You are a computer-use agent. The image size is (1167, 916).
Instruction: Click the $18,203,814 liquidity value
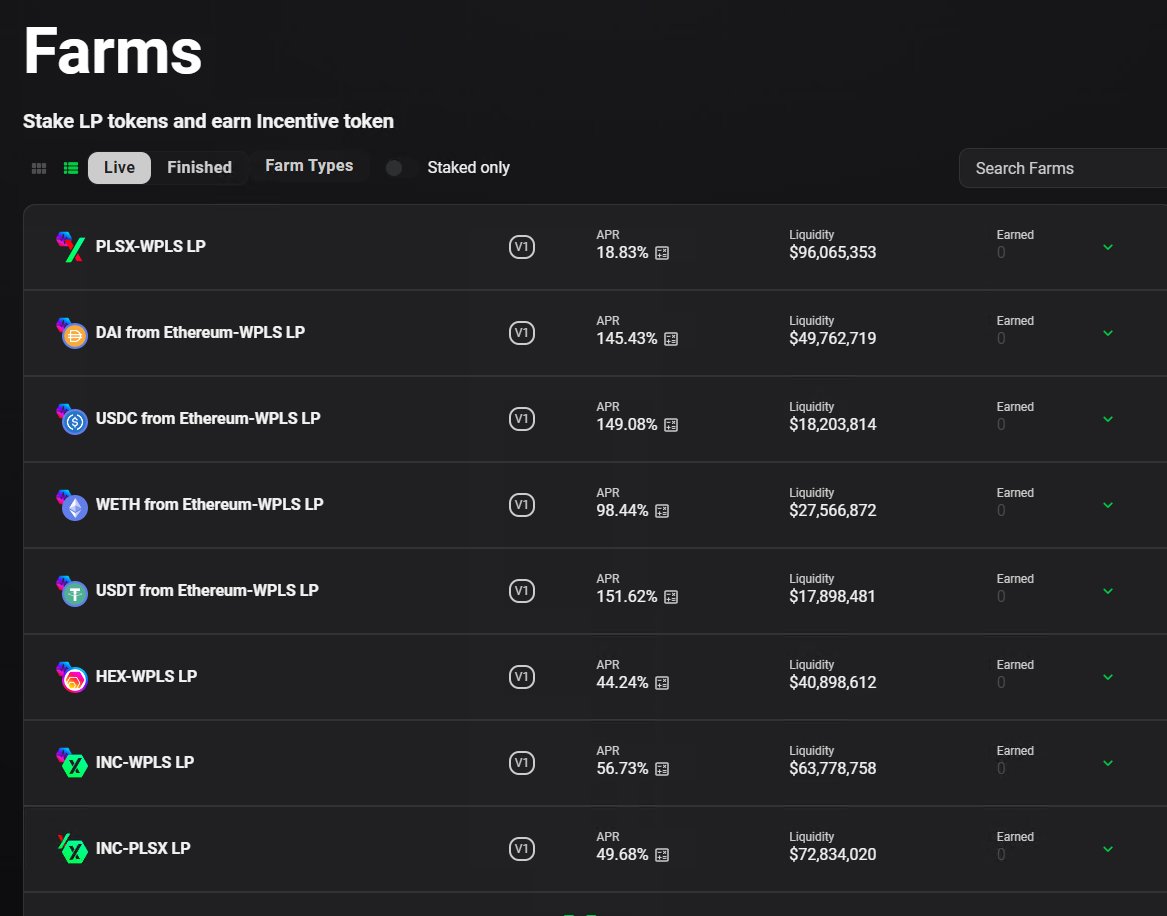pos(833,425)
